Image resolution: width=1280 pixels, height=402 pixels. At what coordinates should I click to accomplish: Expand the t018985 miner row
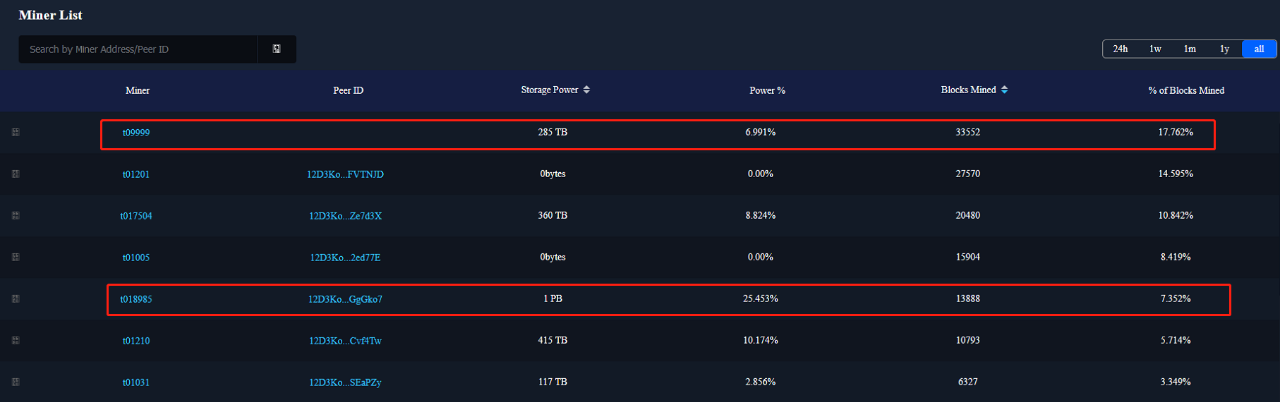tap(16, 299)
